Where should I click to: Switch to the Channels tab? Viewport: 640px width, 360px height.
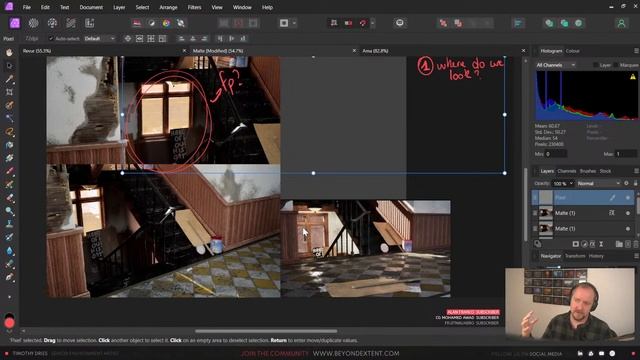tap(567, 171)
